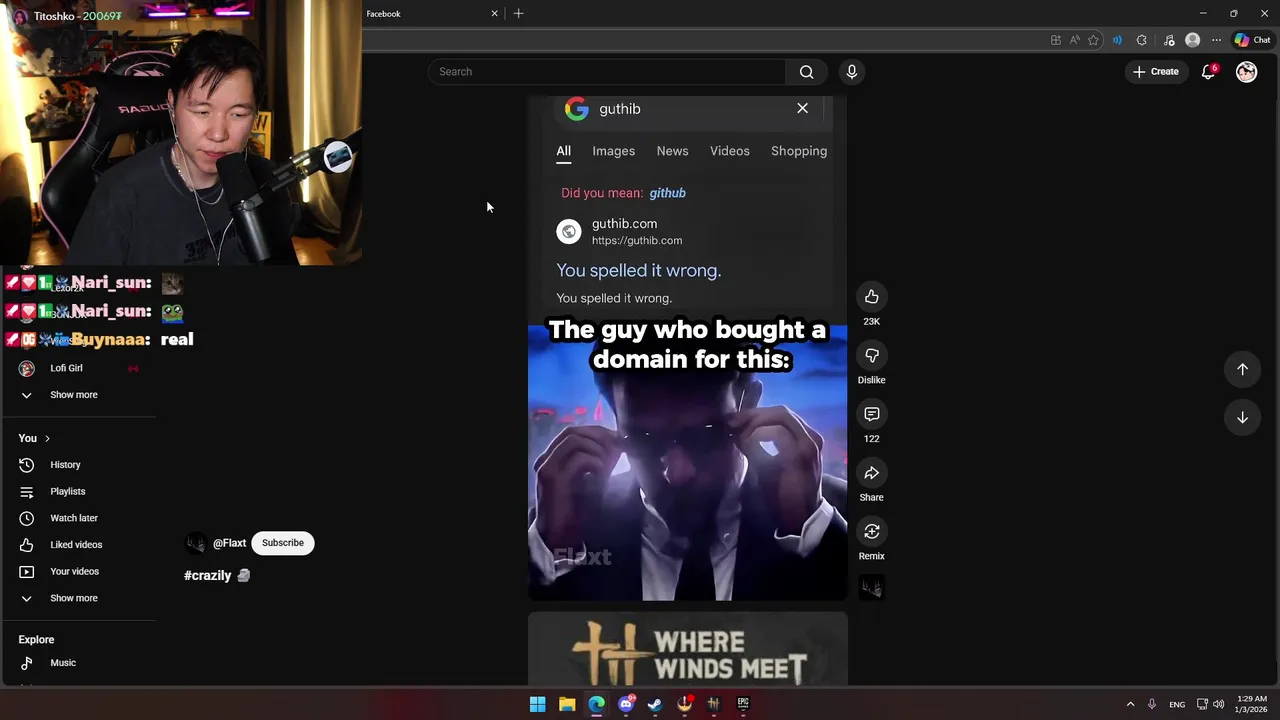The image size is (1280, 720).
Task: Go to the next Short with the down arrow
Action: (1242, 418)
